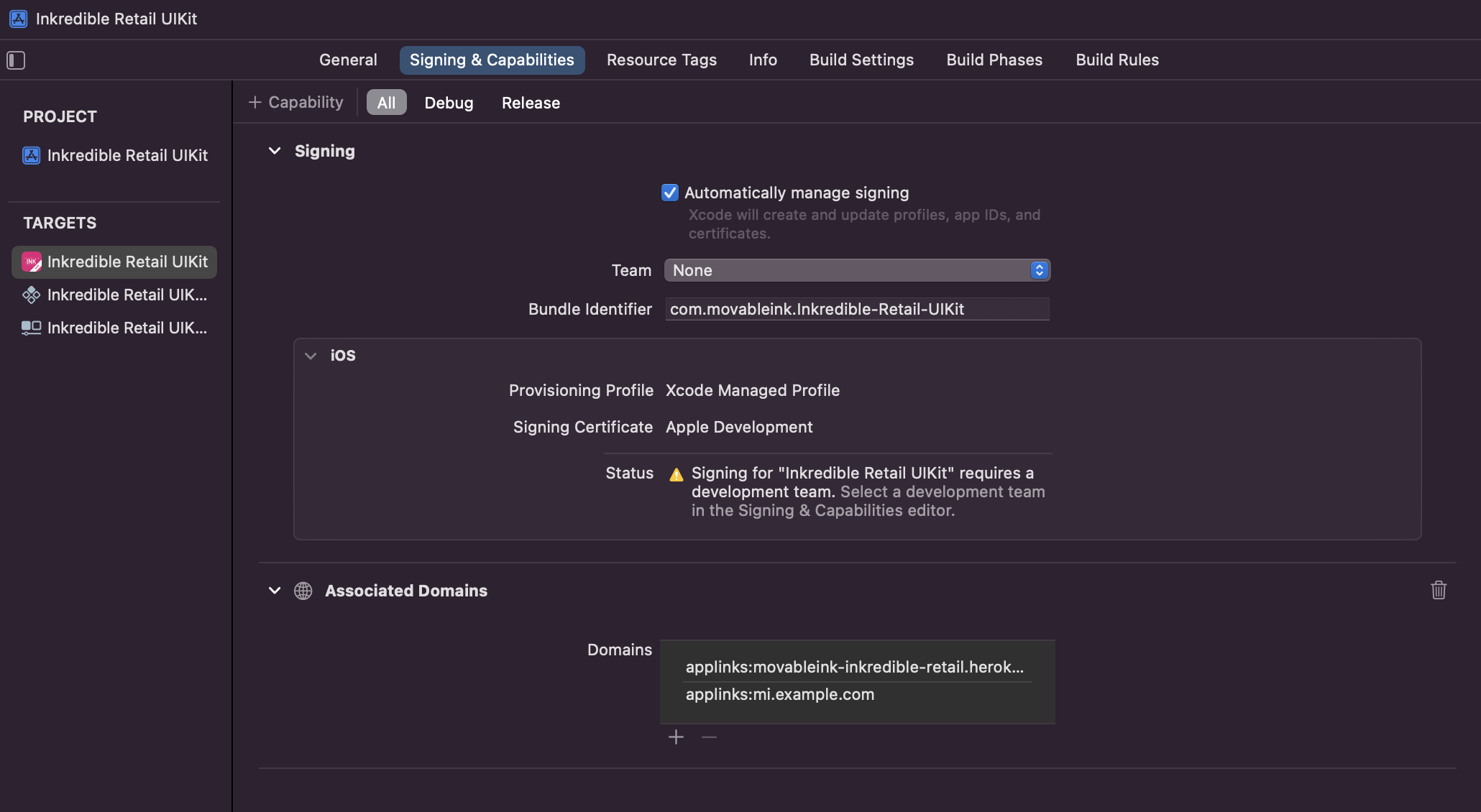Collapse the iOS signing subsection

tap(311, 356)
